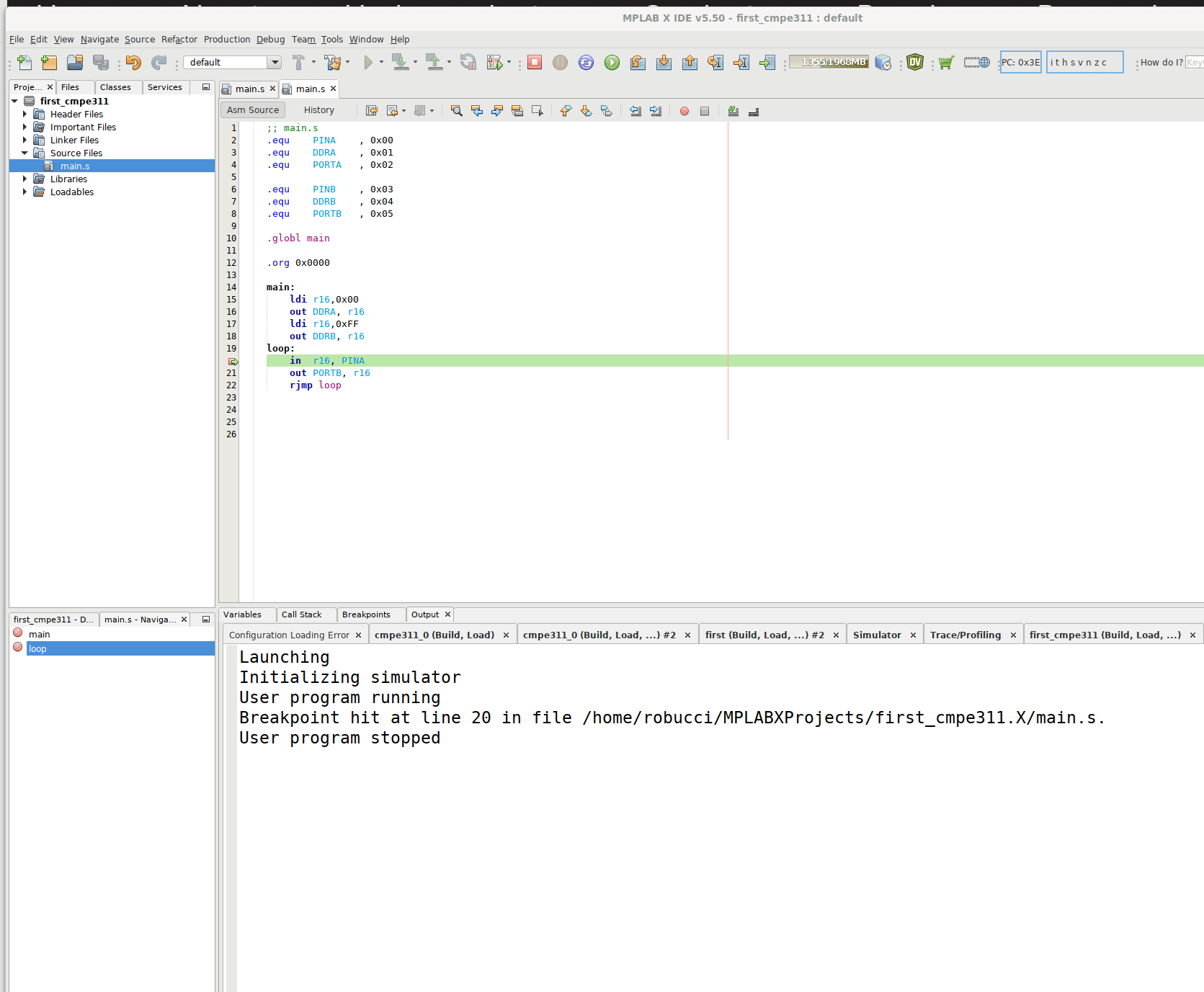
Task: Open Debug project dropdown arrow
Action: (x=509, y=63)
